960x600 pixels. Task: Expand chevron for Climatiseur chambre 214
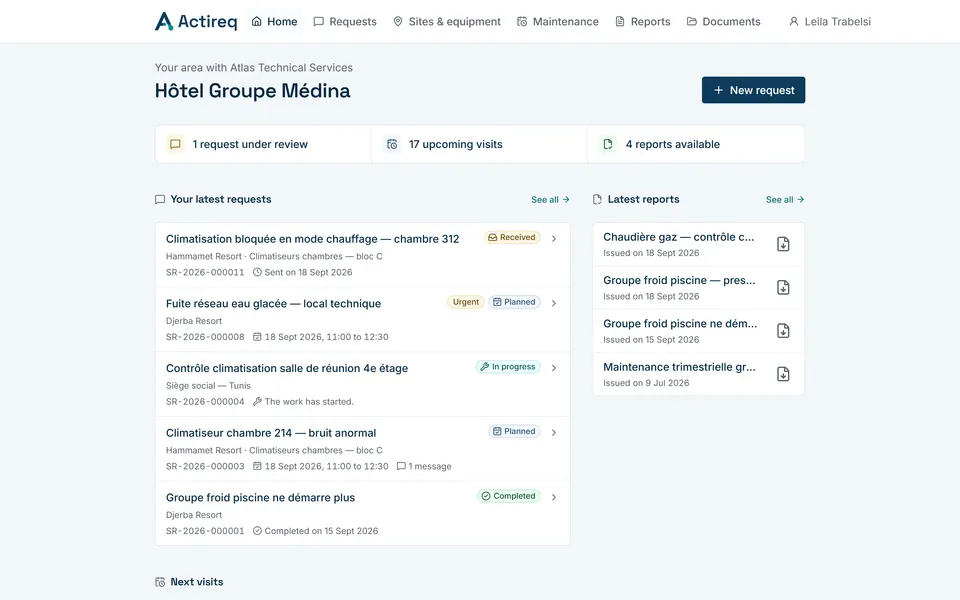point(553,433)
